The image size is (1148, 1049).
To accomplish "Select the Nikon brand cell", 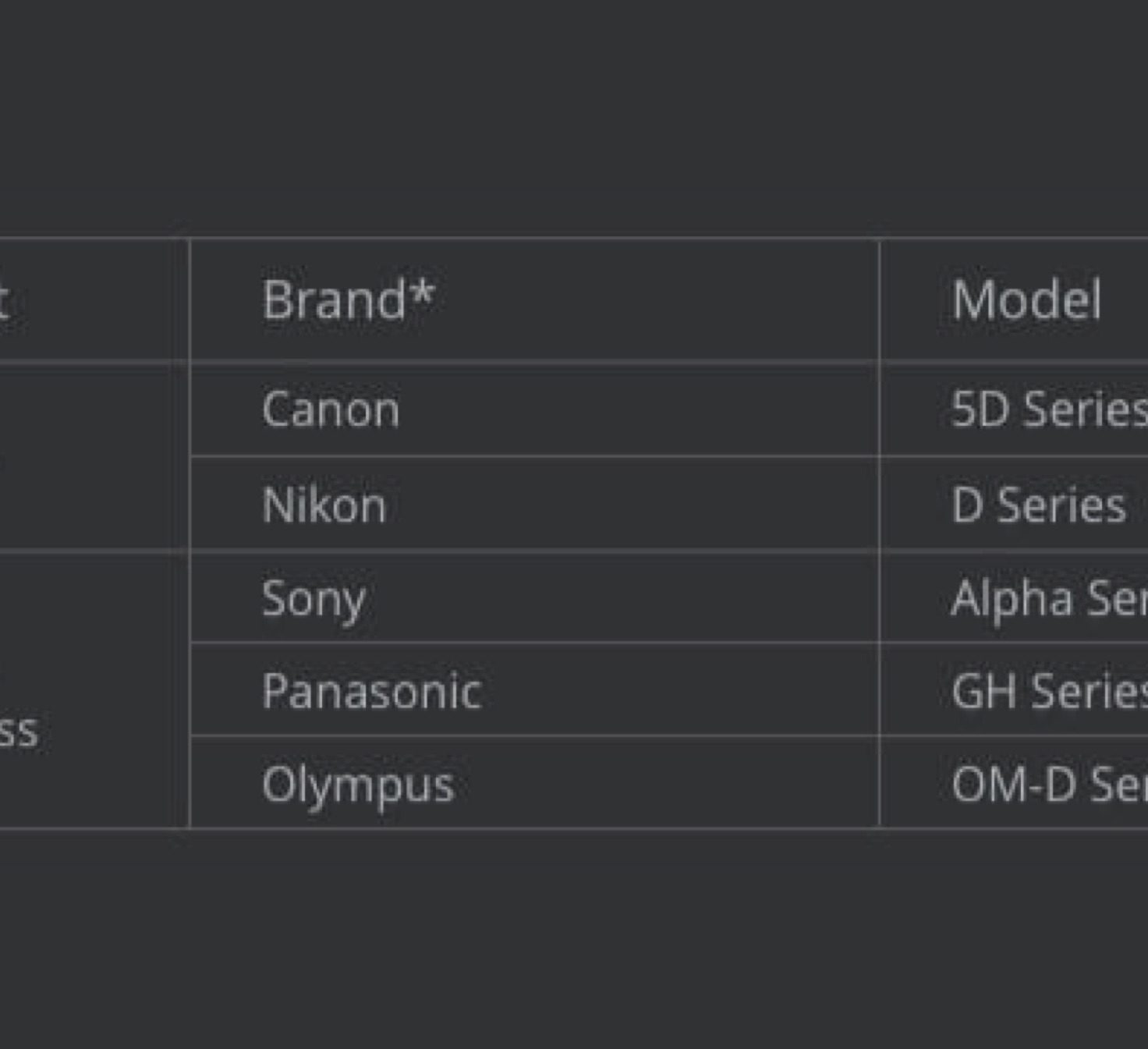I will tap(324, 505).
